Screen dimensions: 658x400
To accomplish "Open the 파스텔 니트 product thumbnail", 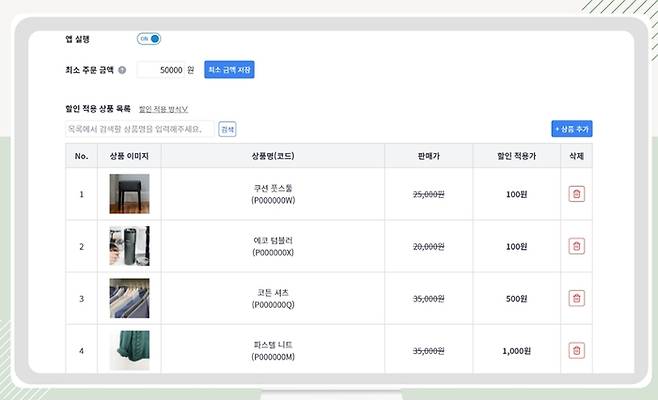I will click(x=129, y=350).
